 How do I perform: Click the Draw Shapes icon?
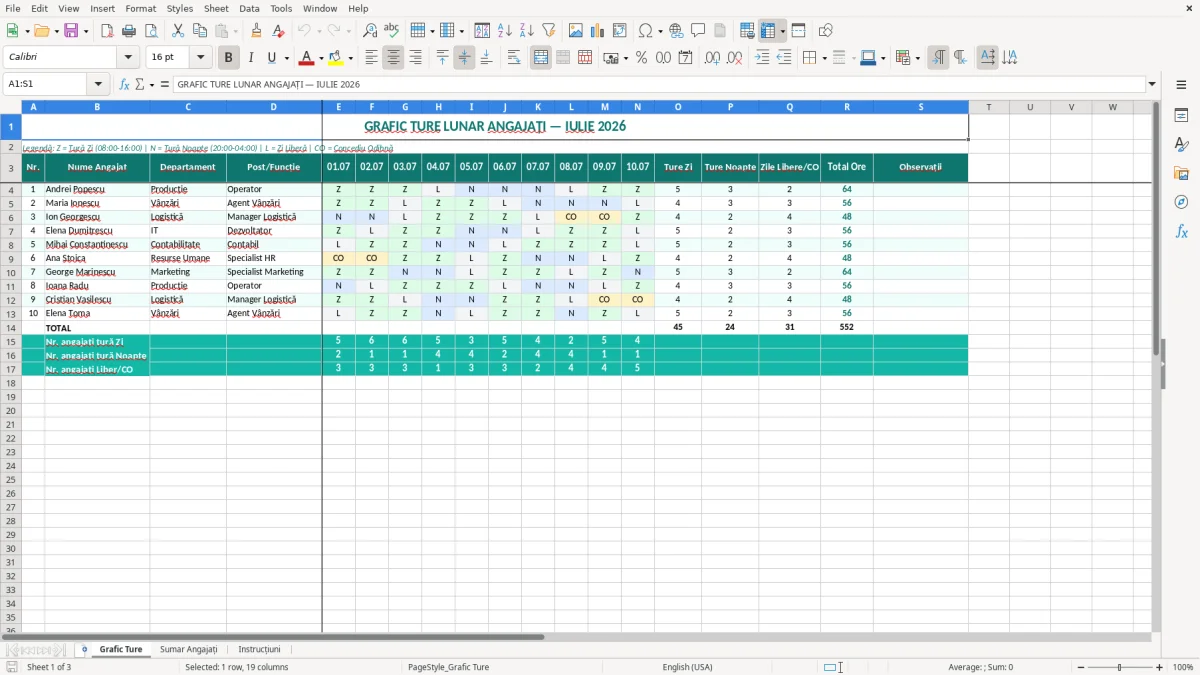tap(825, 31)
